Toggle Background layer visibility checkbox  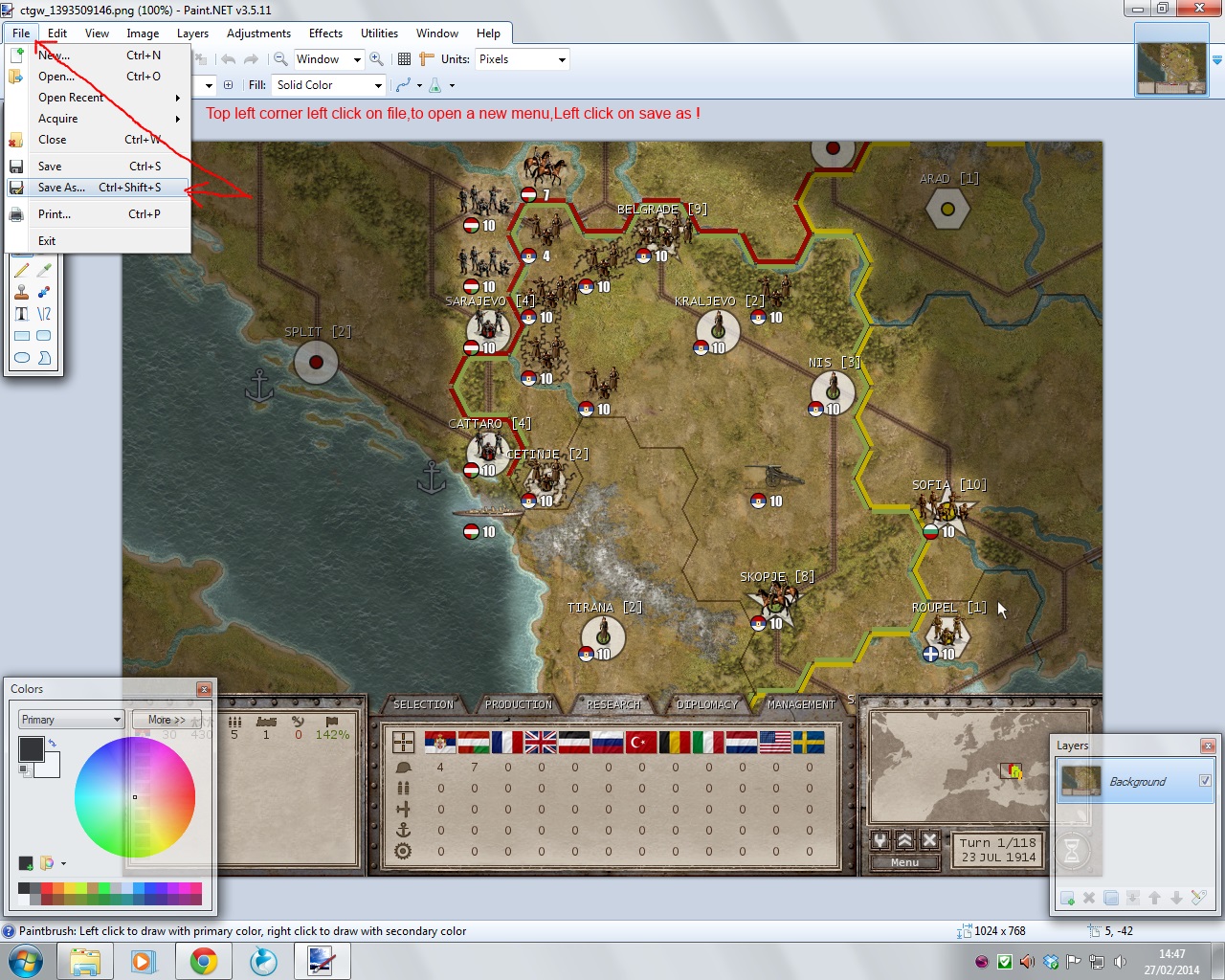tap(1205, 781)
